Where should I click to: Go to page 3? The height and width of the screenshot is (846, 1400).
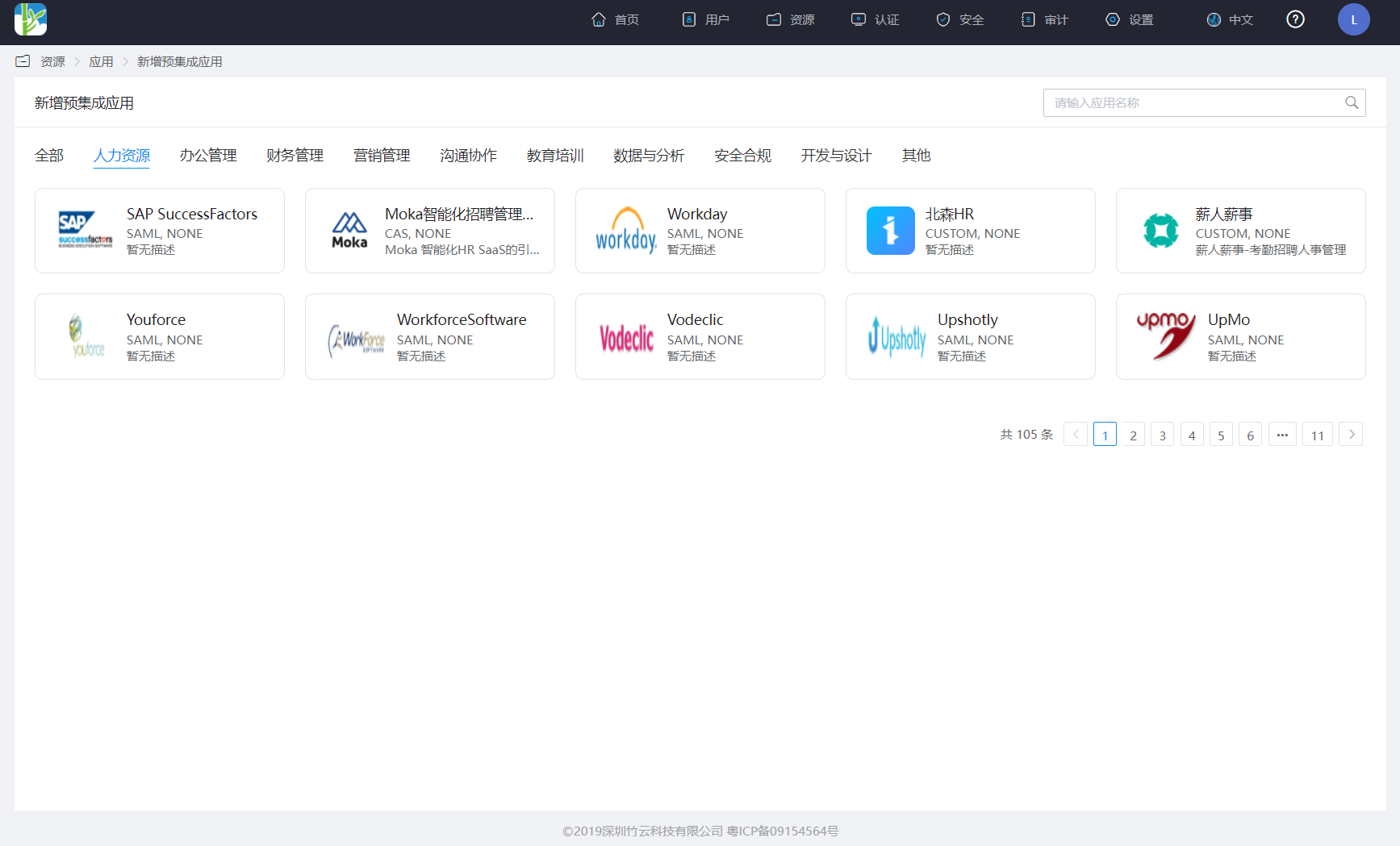click(1163, 434)
